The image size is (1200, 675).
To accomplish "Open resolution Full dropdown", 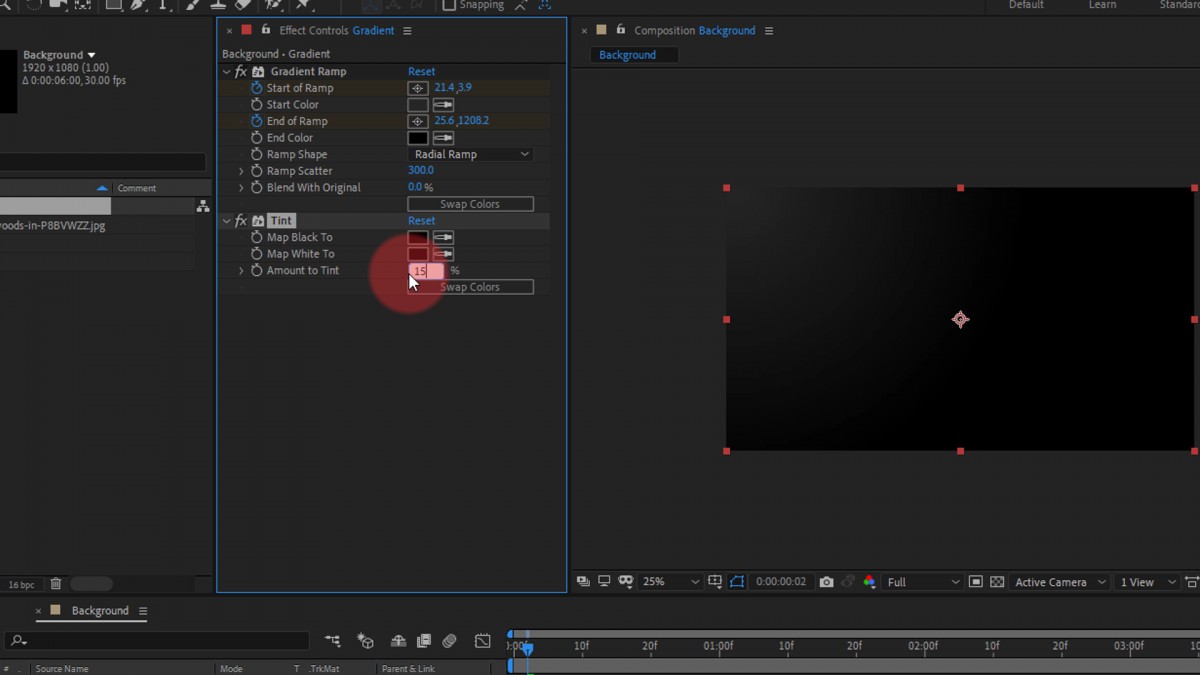I will click(x=923, y=582).
